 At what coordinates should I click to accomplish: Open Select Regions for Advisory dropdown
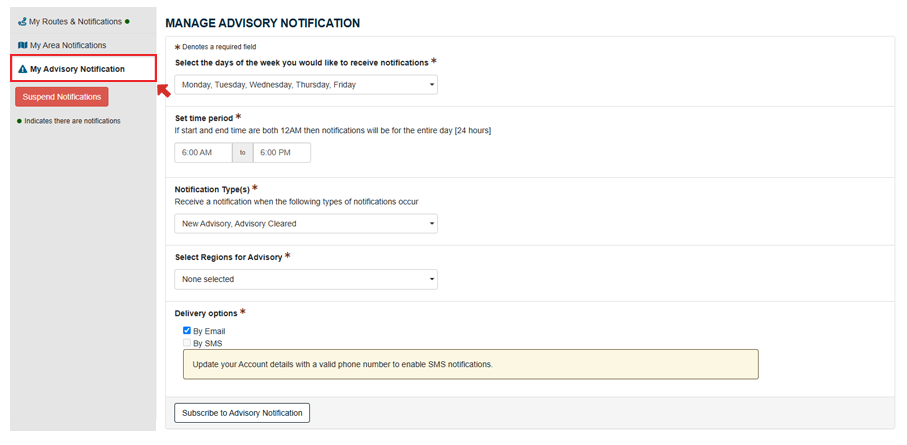(x=306, y=279)
